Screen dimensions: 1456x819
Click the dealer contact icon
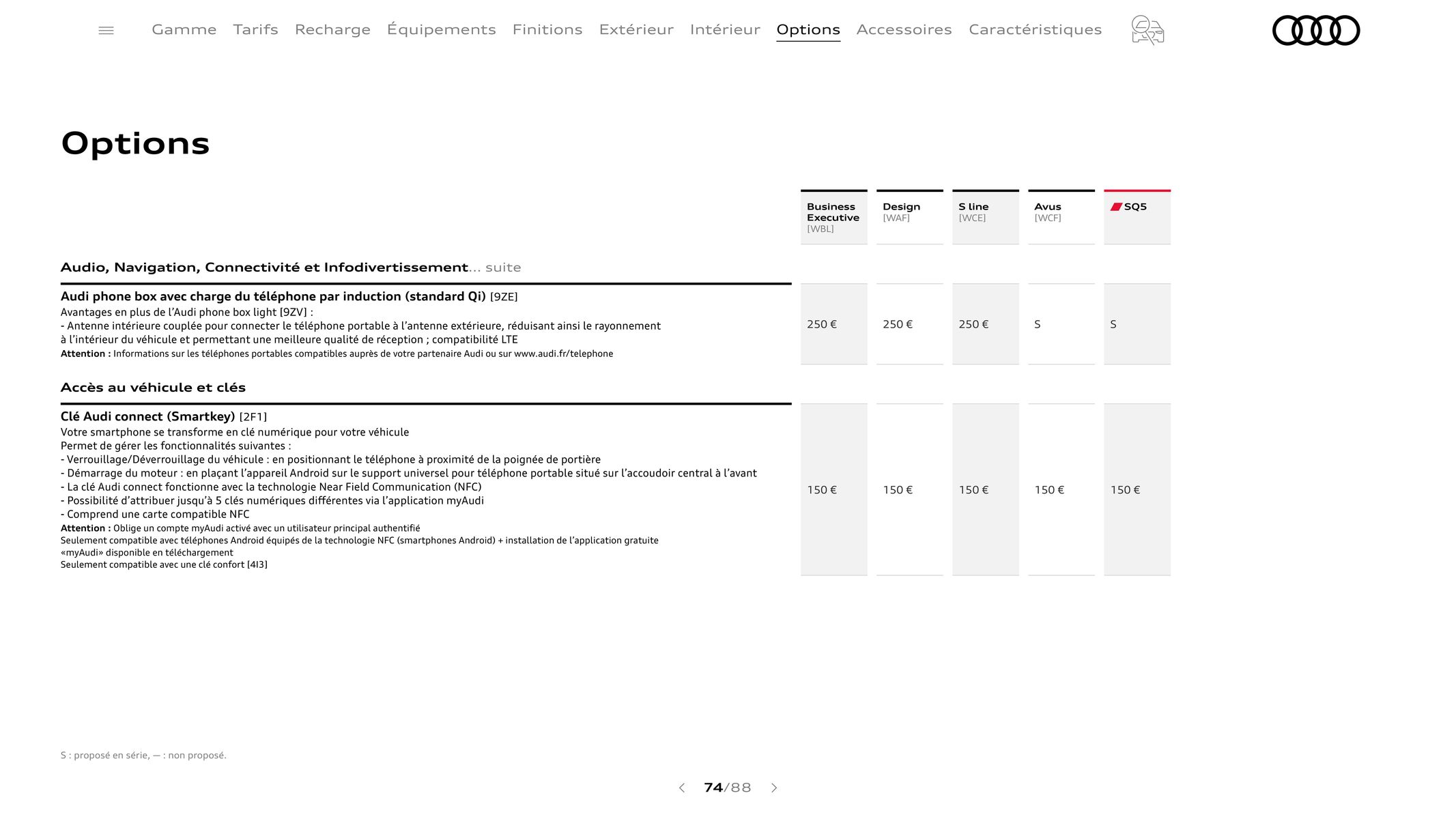point(1147,30)
